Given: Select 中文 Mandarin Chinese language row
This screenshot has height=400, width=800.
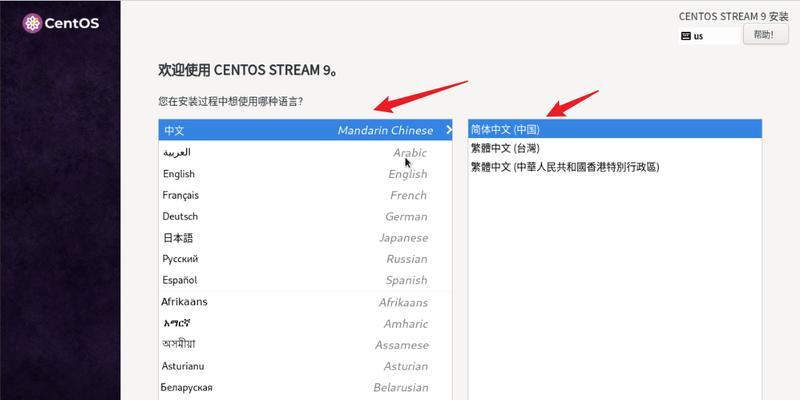Looking at the screenshot, I should click(305, 130).
